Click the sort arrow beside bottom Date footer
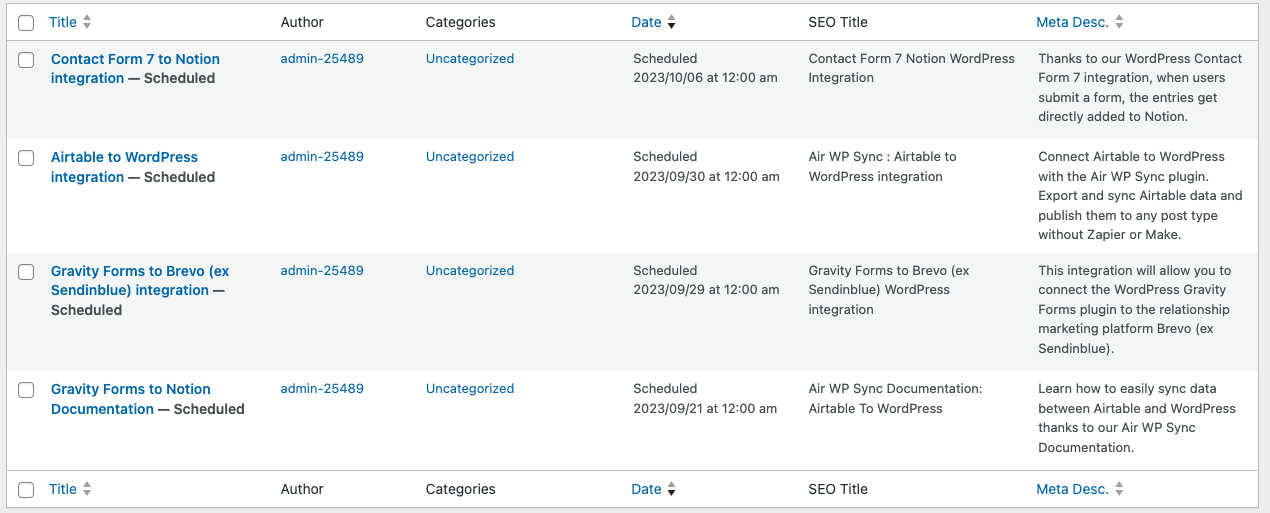 click(x=671, y=489)
